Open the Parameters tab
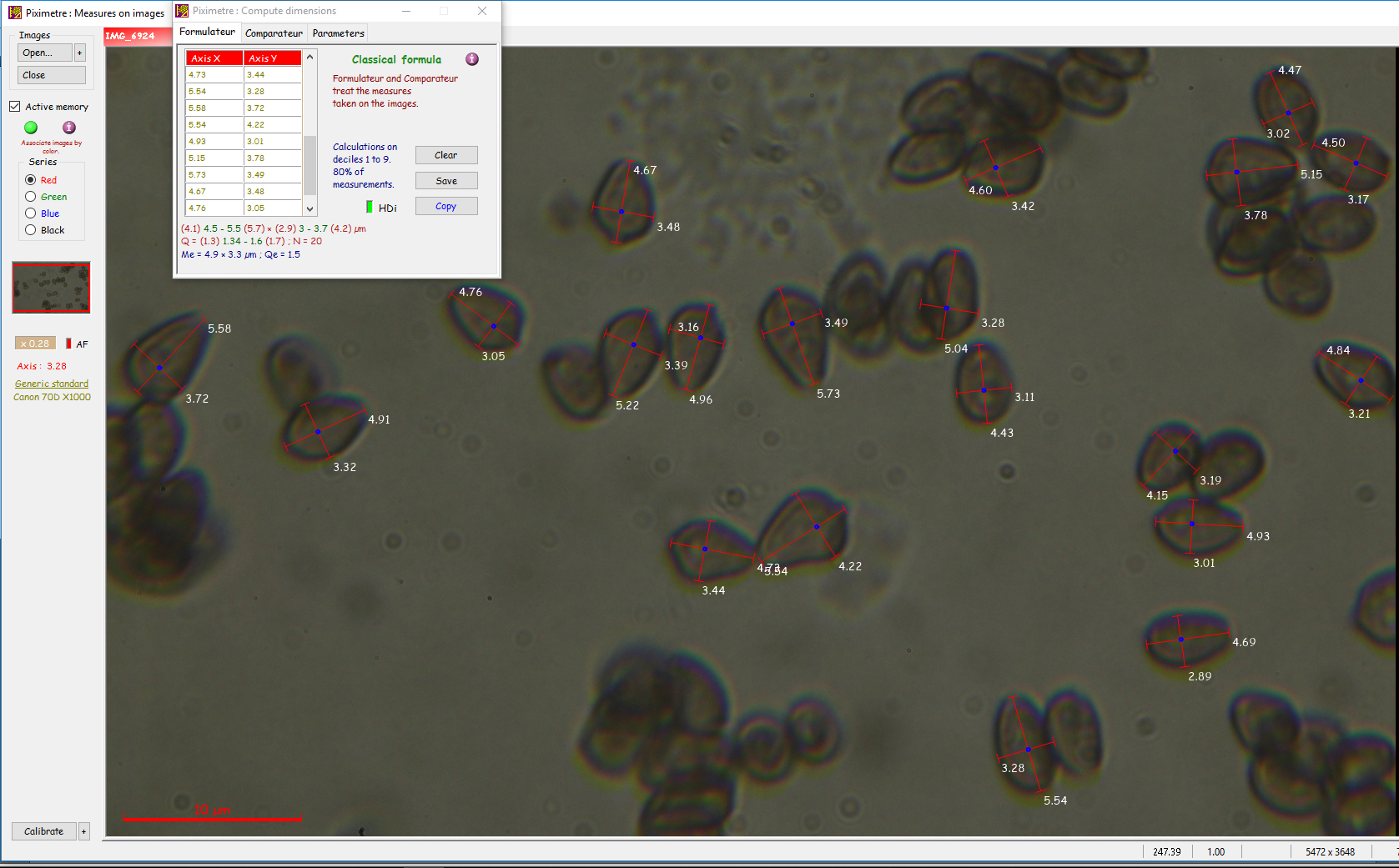 (x=338, y=33)
